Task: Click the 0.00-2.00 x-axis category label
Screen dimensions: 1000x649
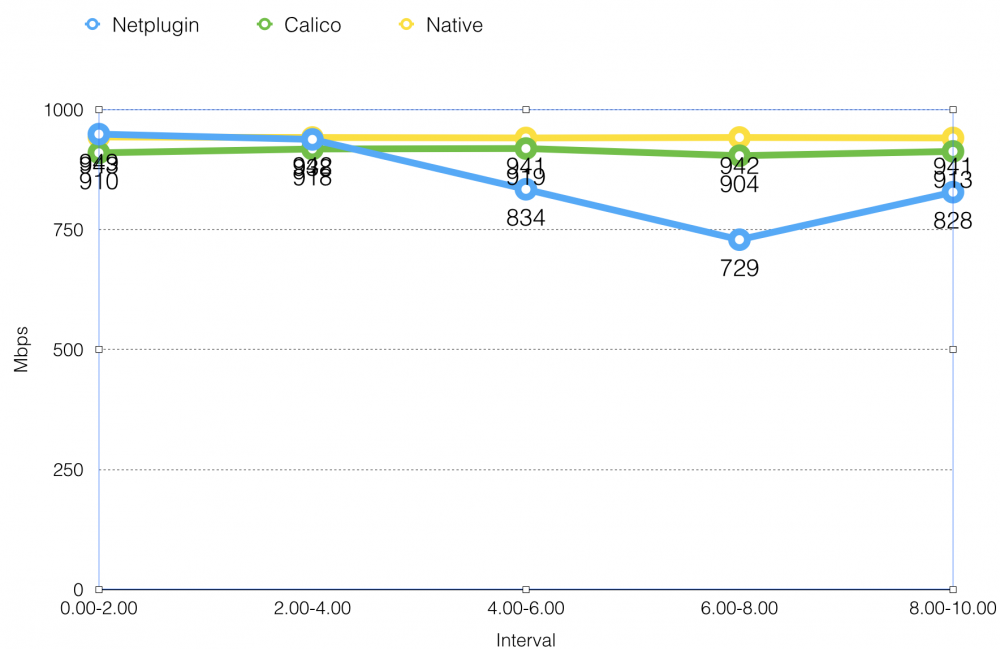Action: coord(99,609)
